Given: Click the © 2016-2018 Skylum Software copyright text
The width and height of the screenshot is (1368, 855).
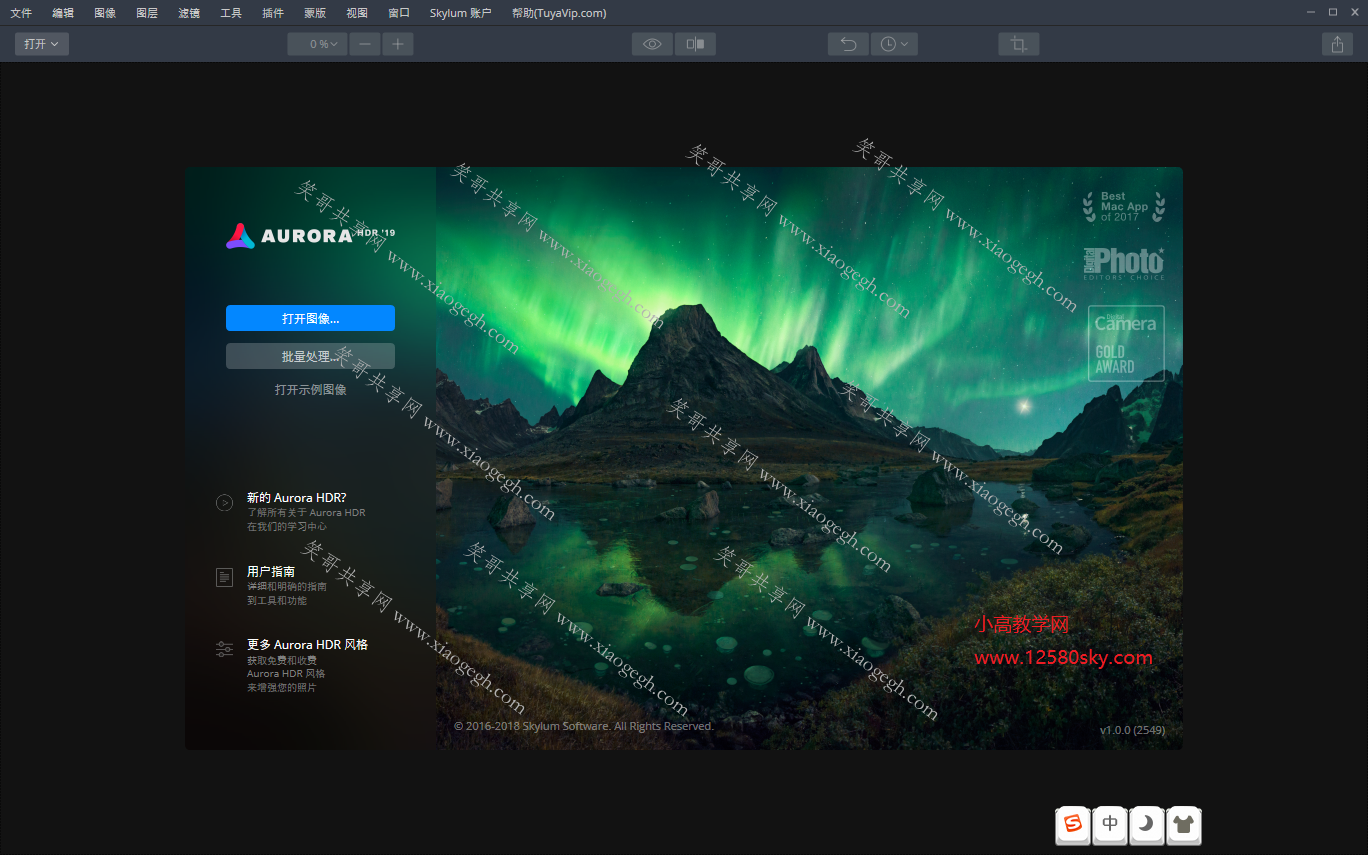Looking at the screenshot, I should coord(584,726).
